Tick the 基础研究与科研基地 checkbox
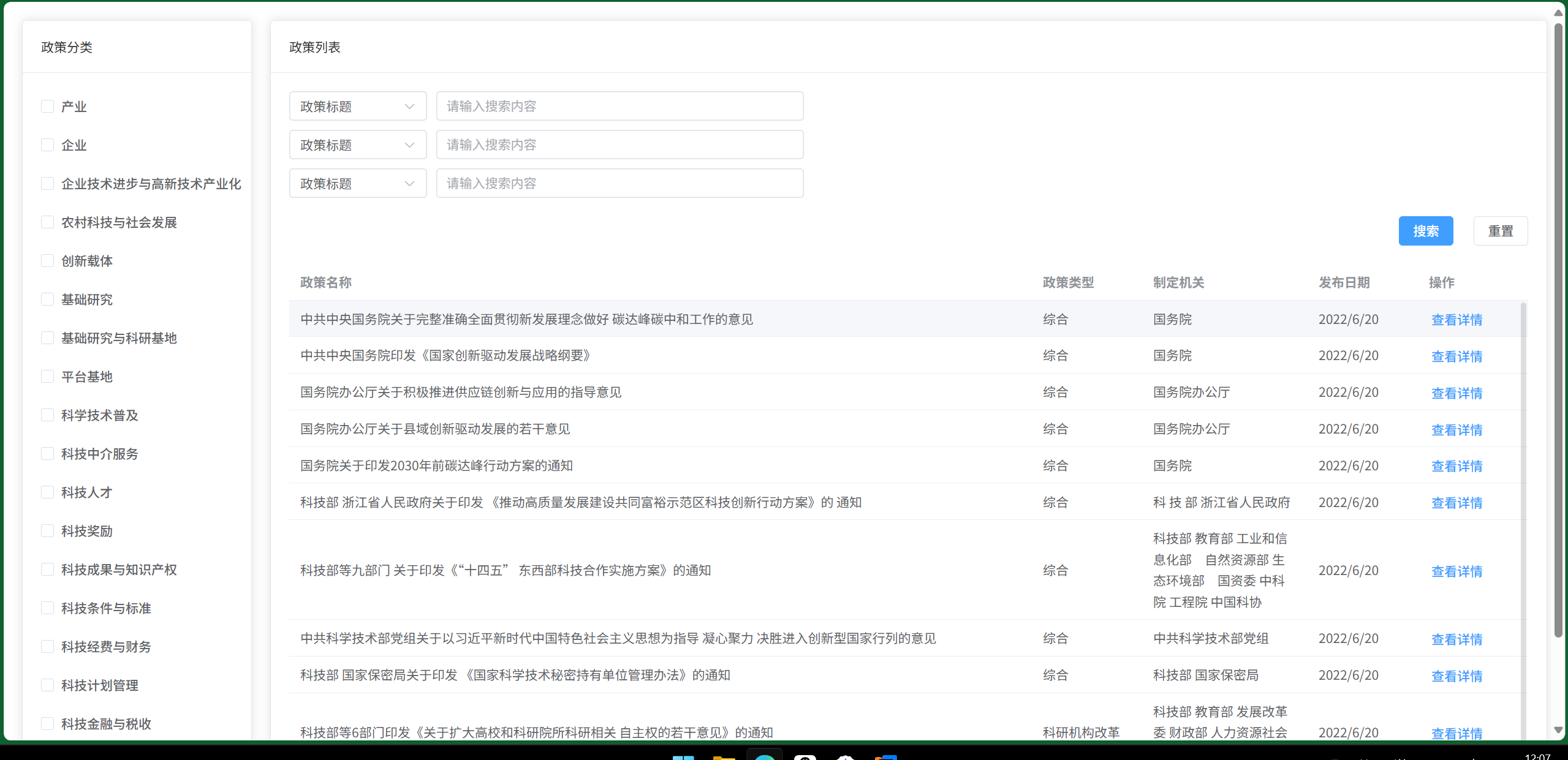The image size is (1568, 760). (x=47, y=338)
